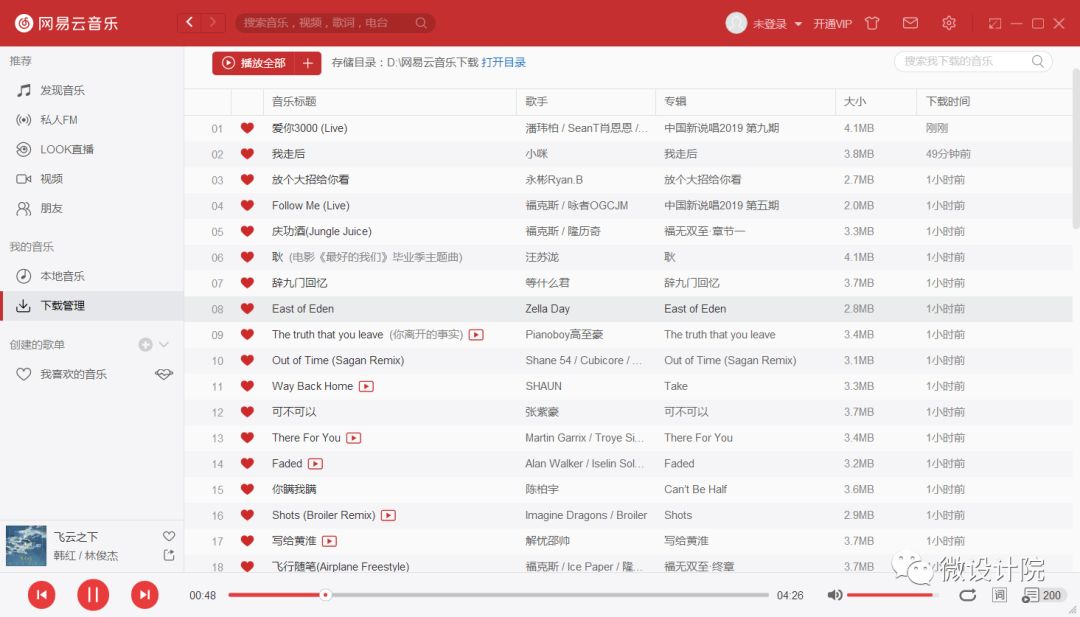Toggle like heart for East of Eden
Image resolution: width=1080 pixels, height=617 pixels.
pos(247,308)
